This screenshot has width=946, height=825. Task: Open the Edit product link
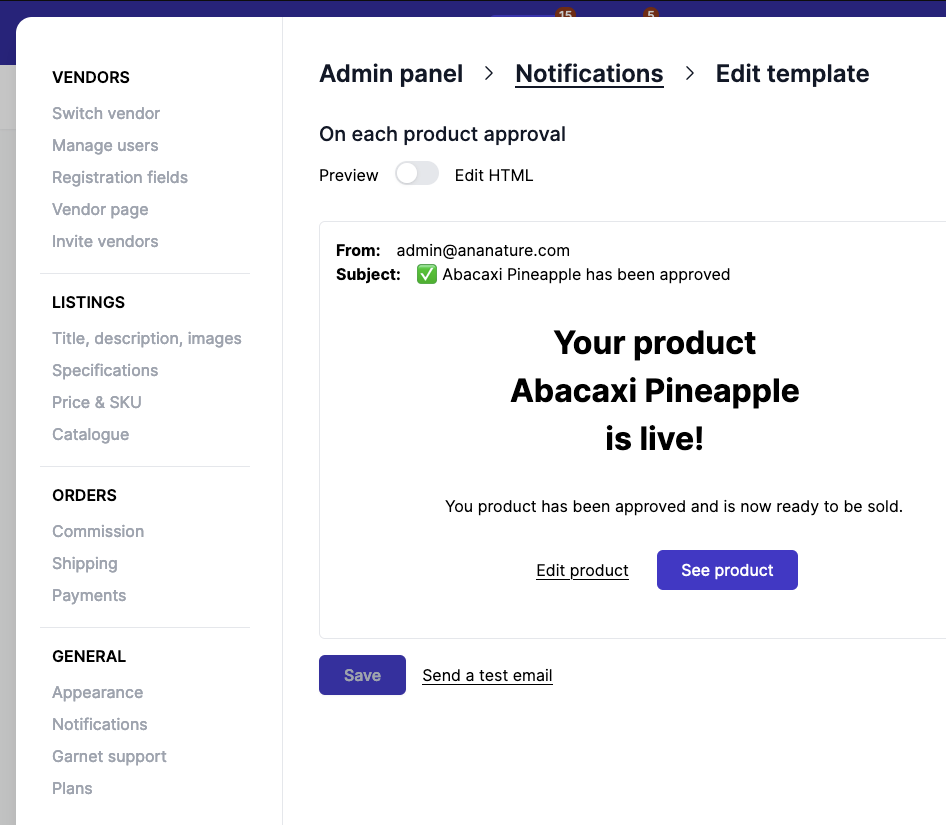pos(582,571)
